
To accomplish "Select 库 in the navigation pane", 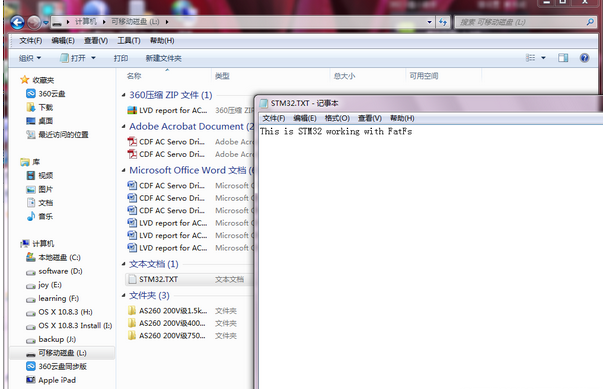I will click(30, 162).
